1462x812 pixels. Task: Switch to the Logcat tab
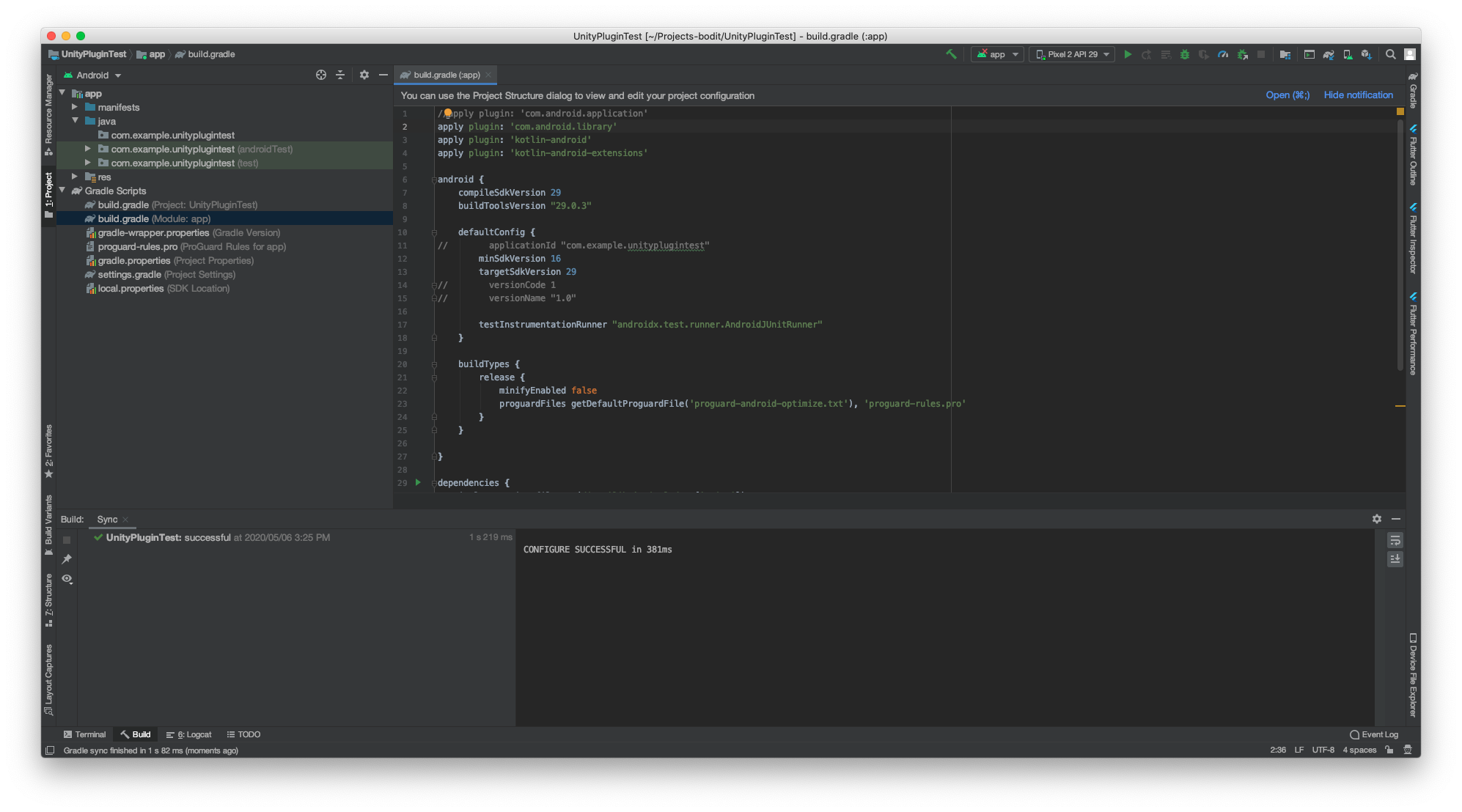tap(189, 734)
